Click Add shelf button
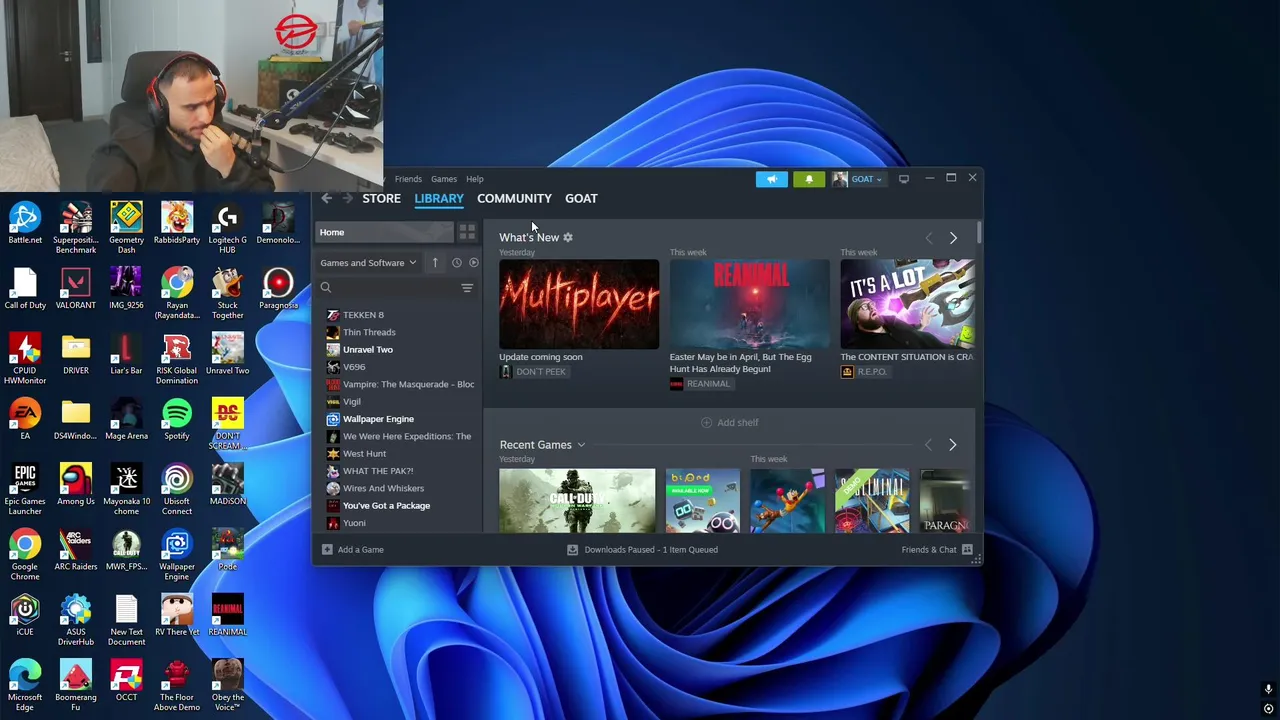The width and height of the screenshot is (1280, 720). point(729,423)
